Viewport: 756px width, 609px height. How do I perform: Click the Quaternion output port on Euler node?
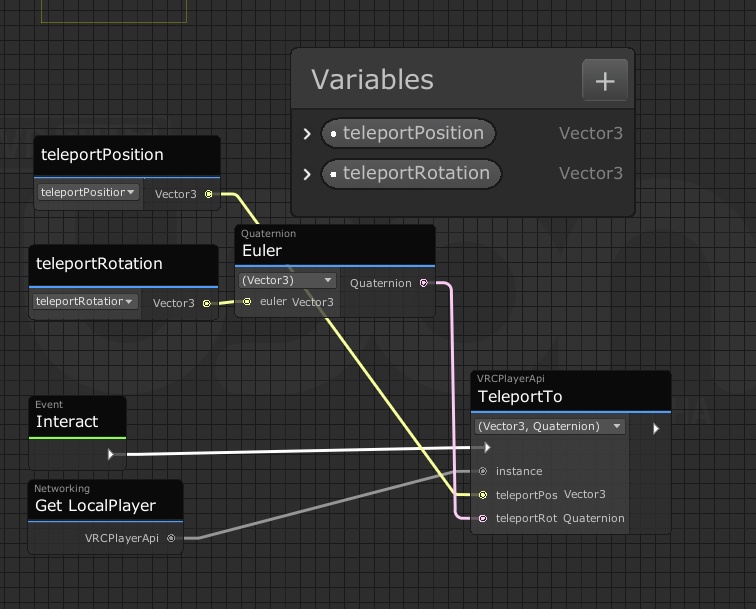tap(424, 283)
